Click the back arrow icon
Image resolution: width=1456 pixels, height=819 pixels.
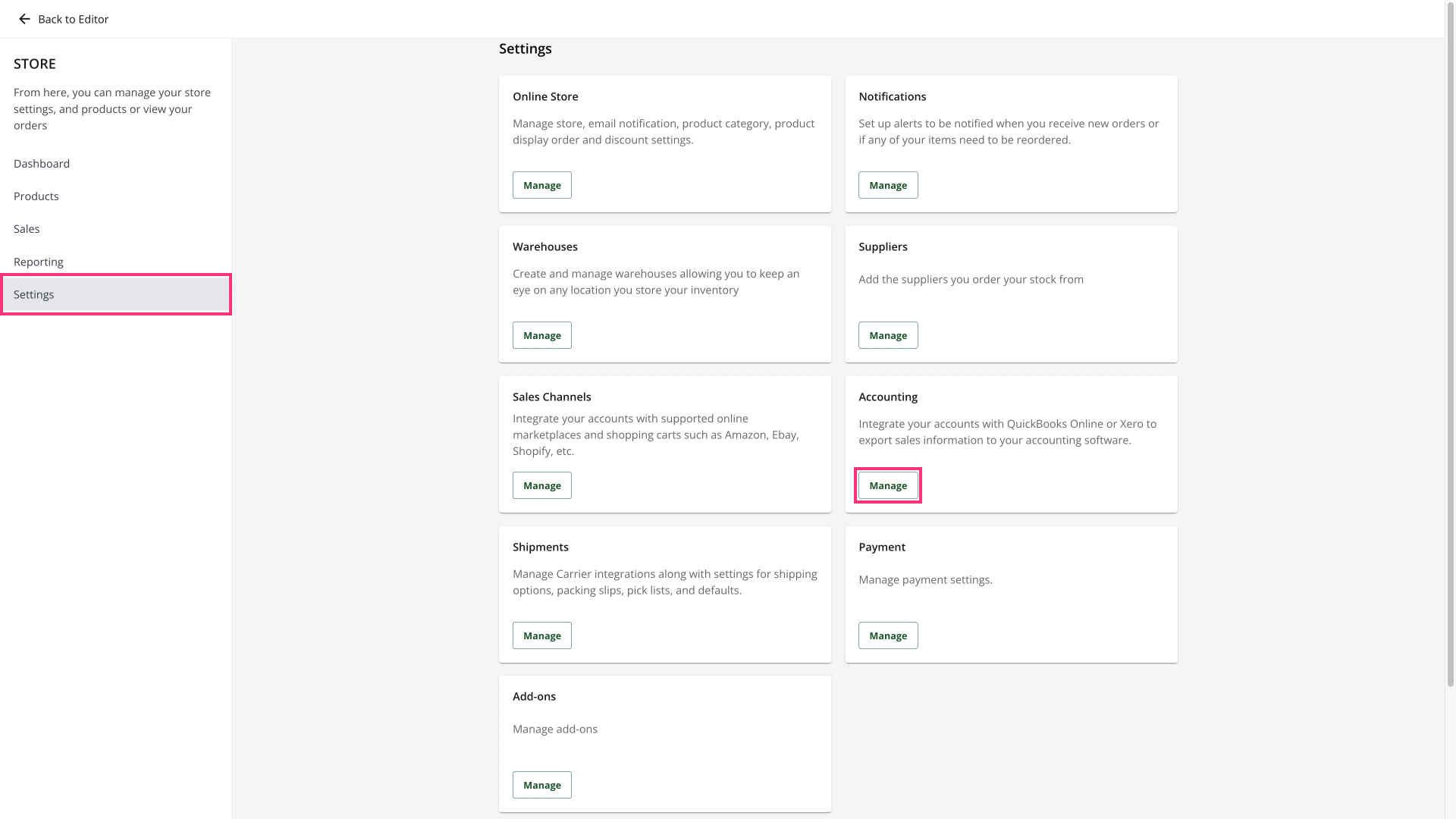point(24,19)
